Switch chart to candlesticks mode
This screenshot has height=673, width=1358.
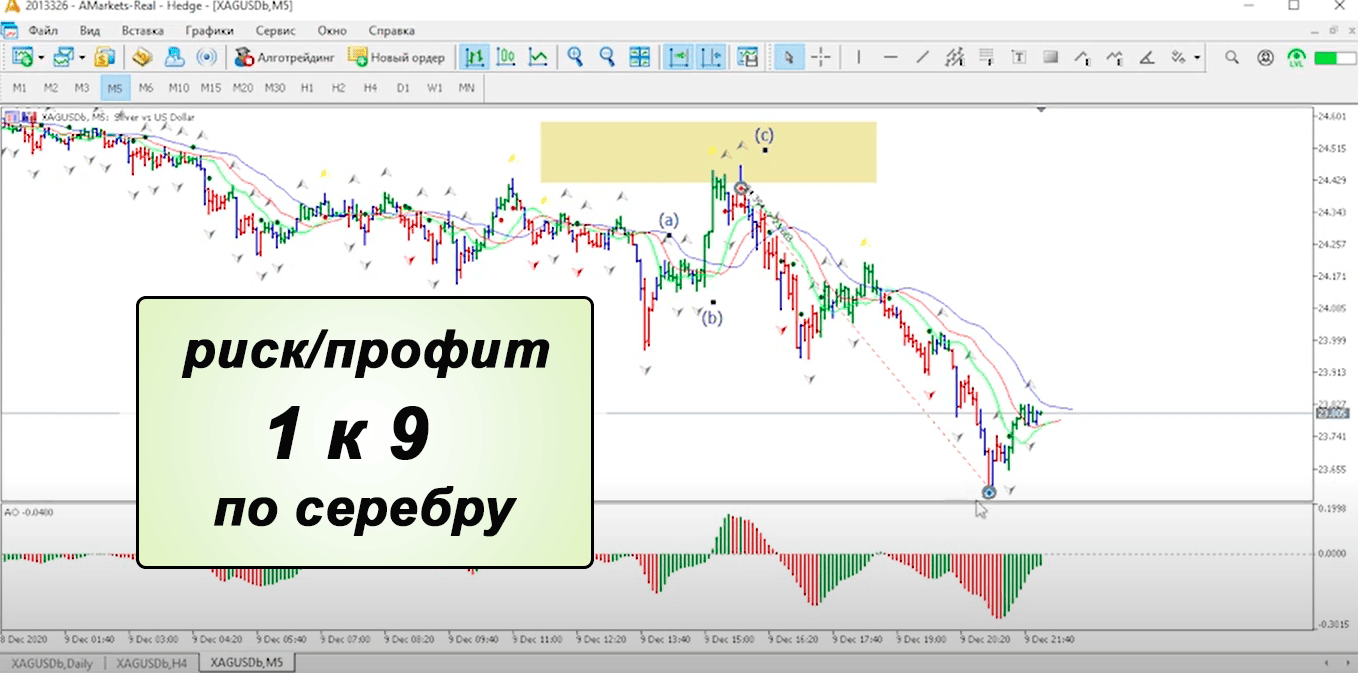[506, 57]
